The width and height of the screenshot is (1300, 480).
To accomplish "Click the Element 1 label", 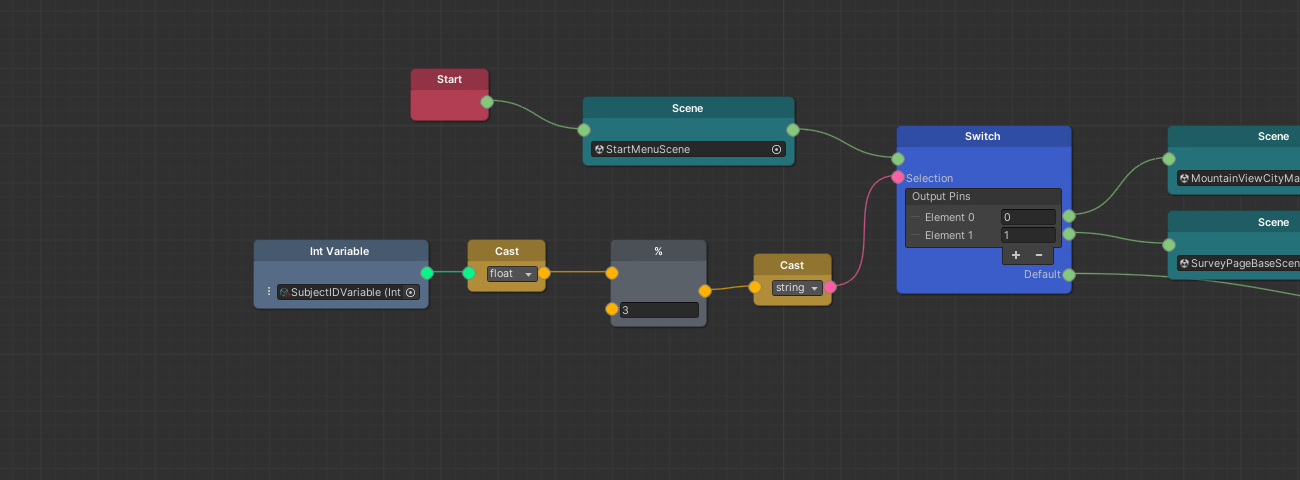I will [x=949, y=235].
